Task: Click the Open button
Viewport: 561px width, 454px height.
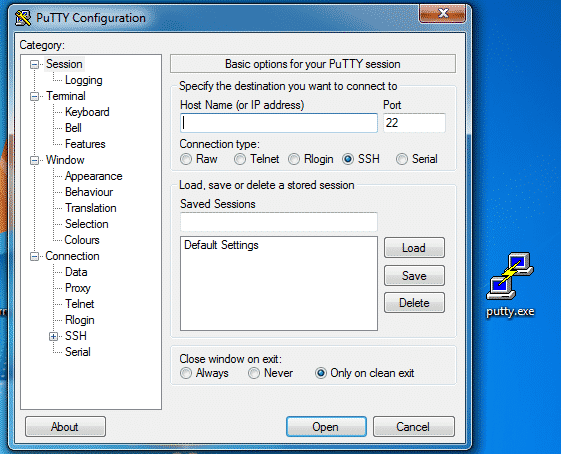Action: [x=326, y=426]
